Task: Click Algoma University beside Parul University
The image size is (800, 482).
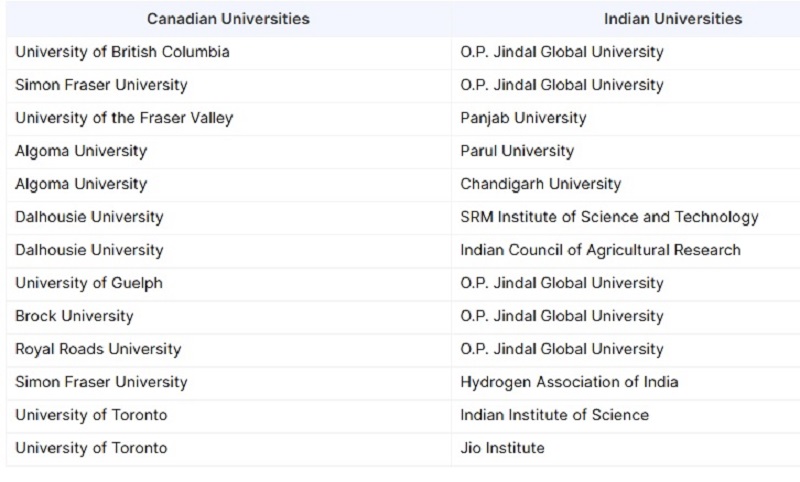Action: [x=81, y=151]
